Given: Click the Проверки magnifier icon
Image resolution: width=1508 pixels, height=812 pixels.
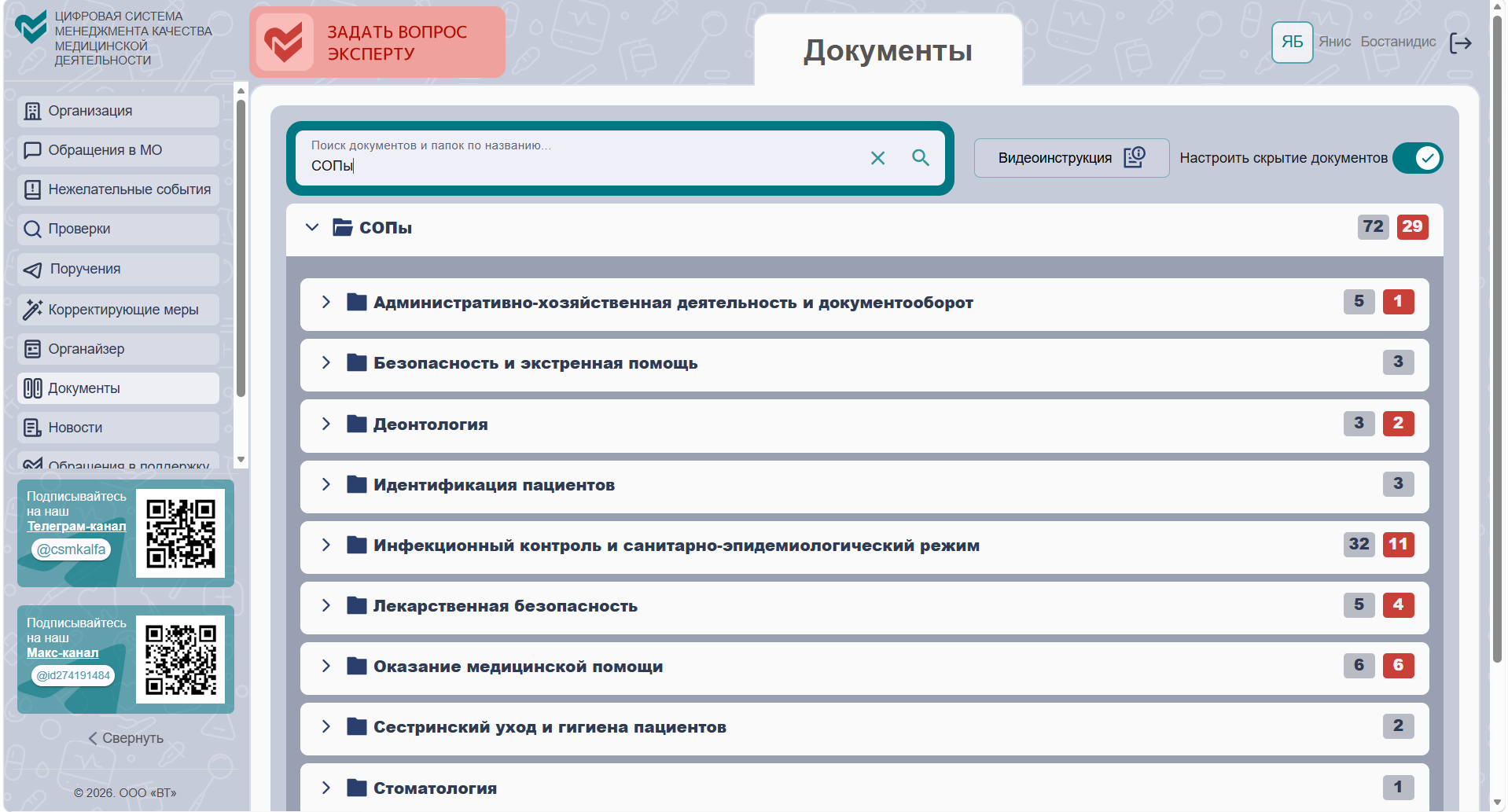Looking at the screenshot, I should click(32, 230).
